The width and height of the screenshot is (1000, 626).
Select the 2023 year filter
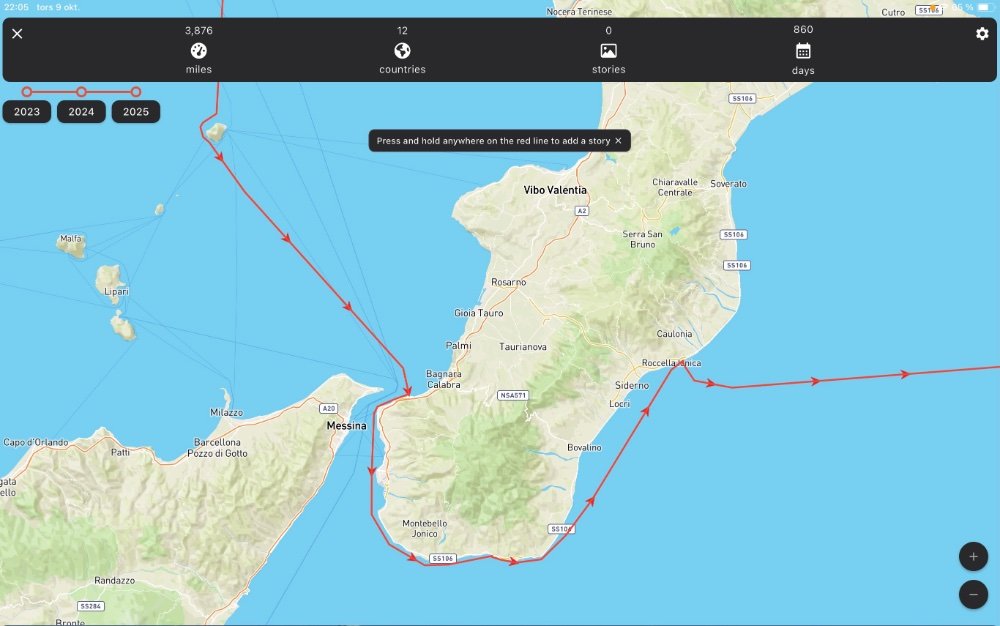tap(27, 112)
